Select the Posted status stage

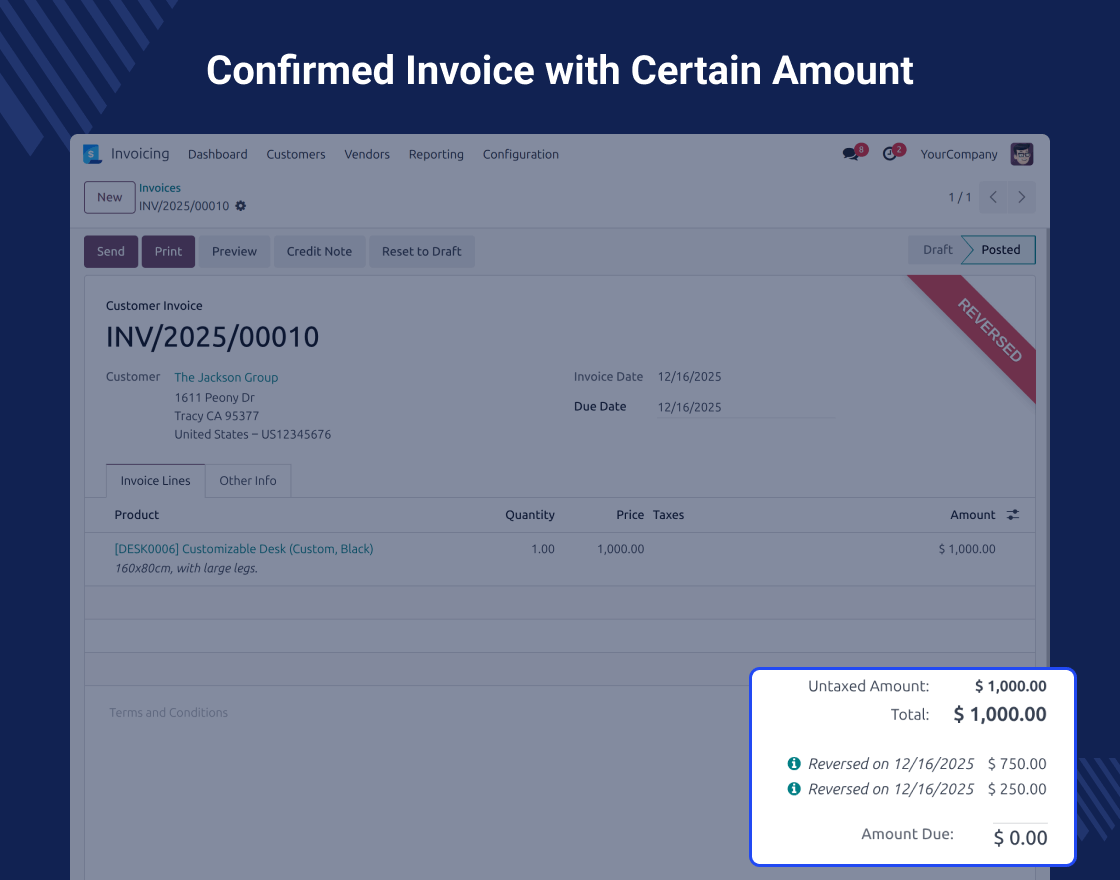1000,250
